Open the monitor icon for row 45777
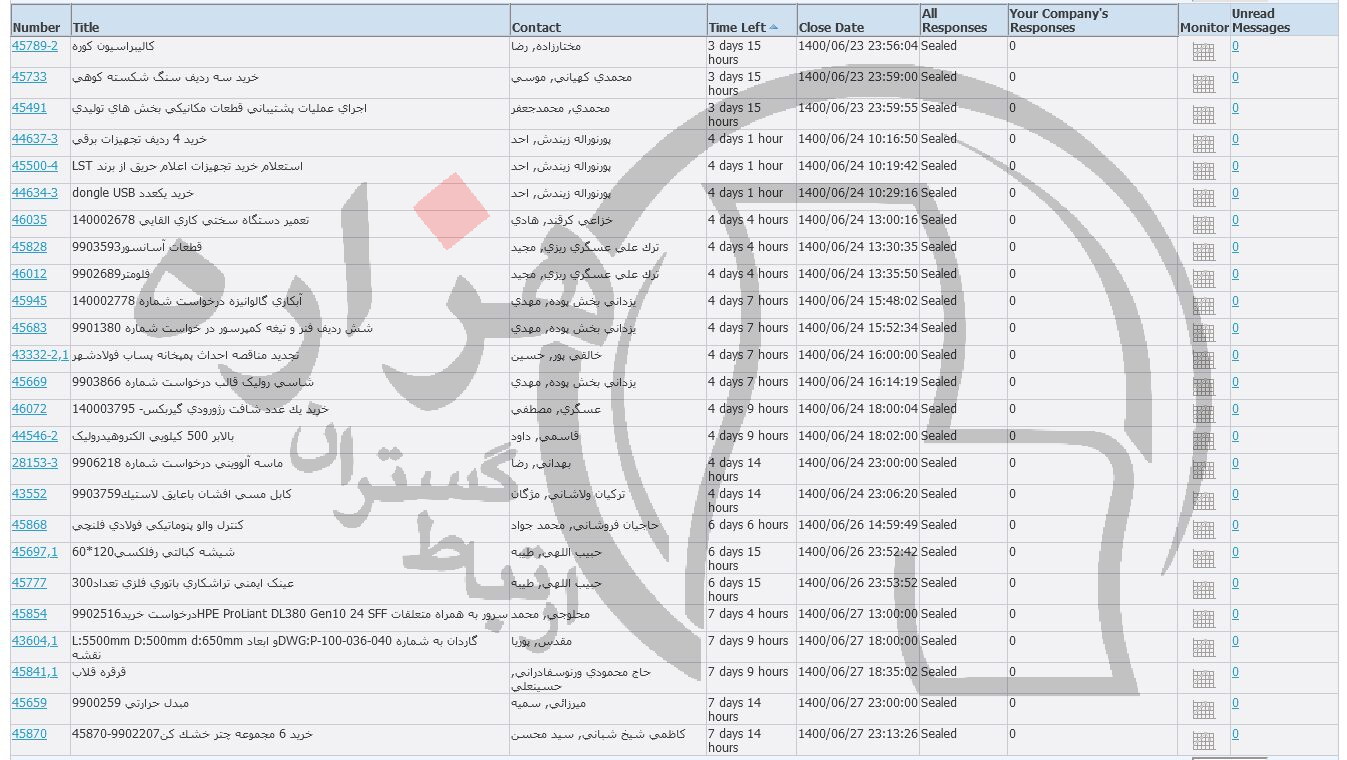This screenshot has width=1347, height=760. pyautogui.click(x=1203, y=590)
